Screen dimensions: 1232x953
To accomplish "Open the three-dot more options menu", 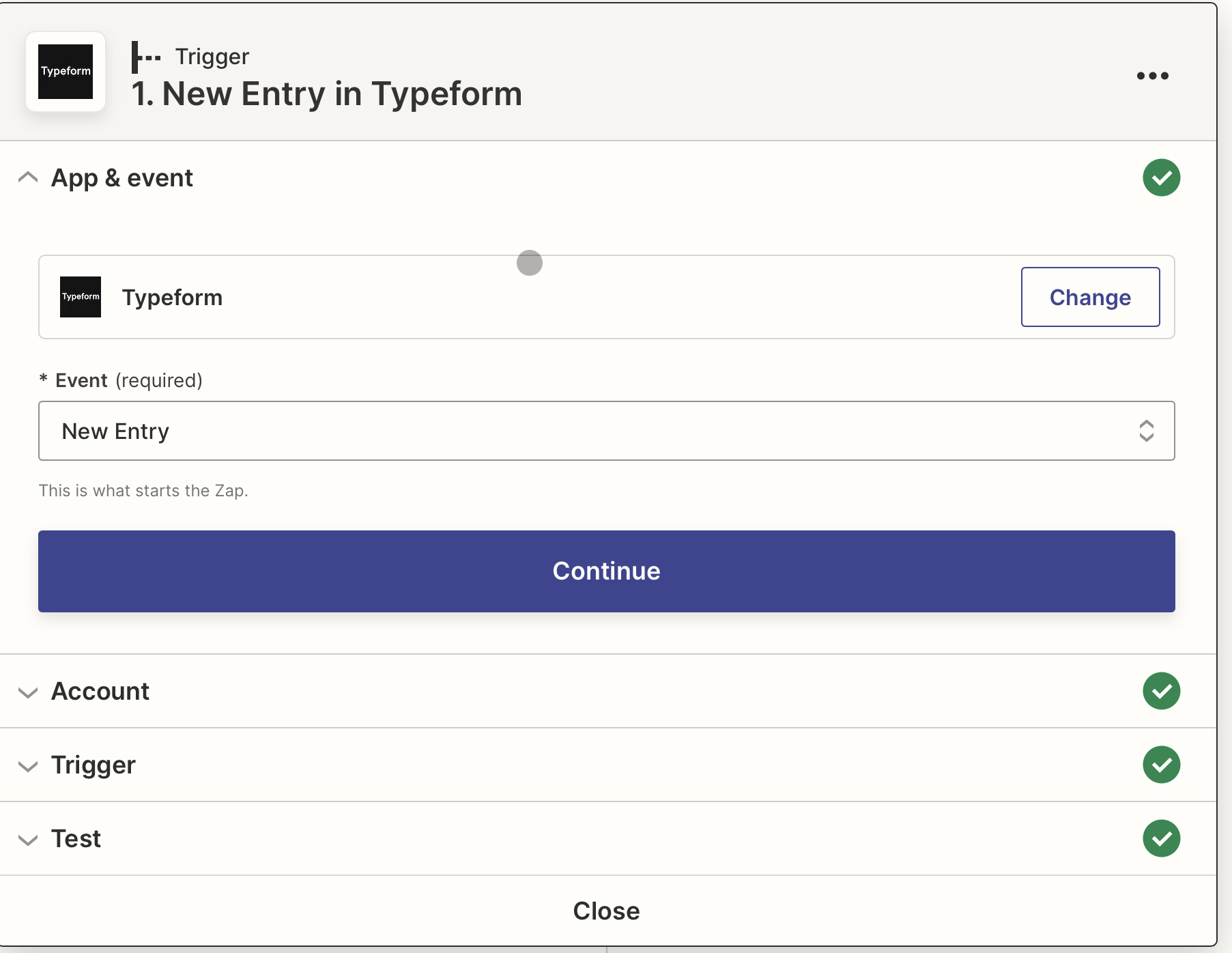I will pos(1153,76).
